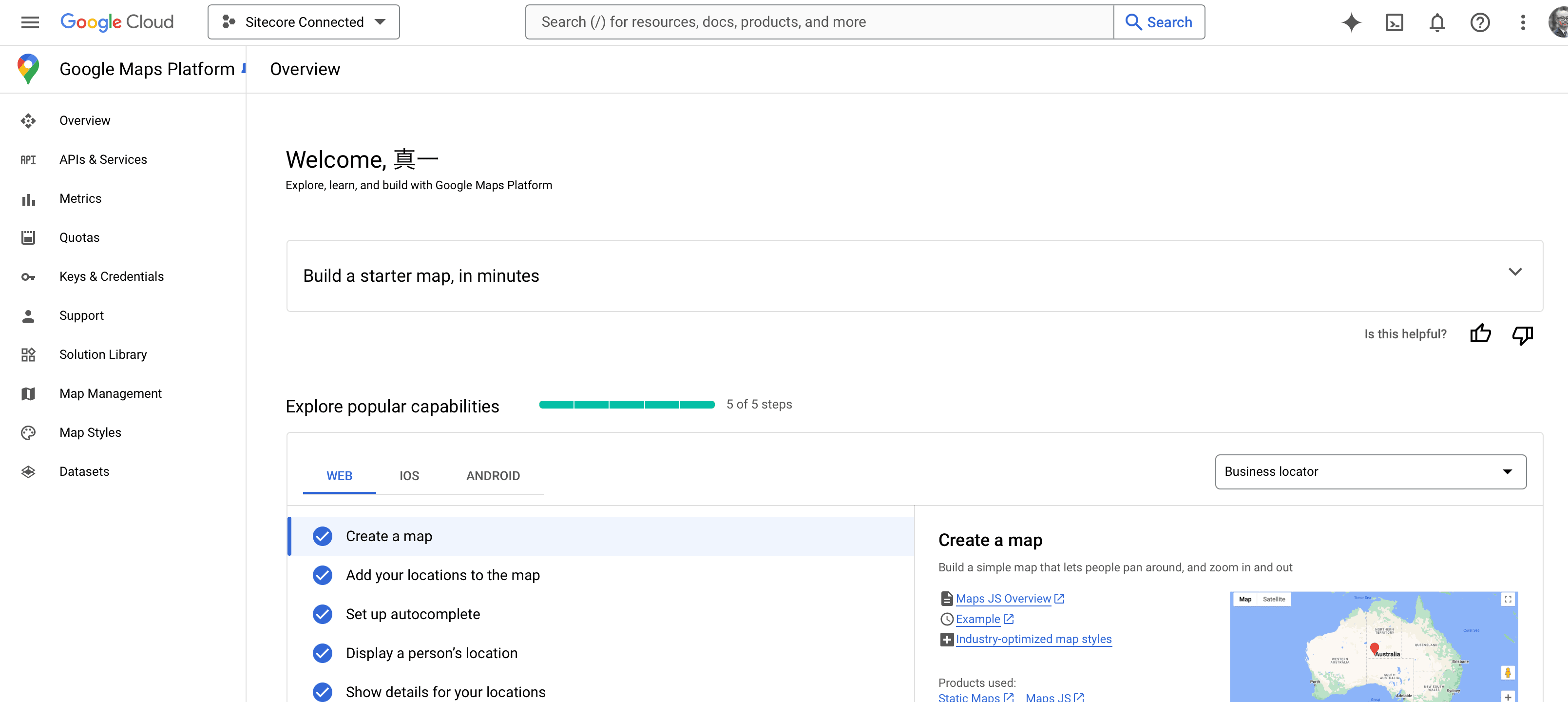
Task: Click the 5 of 5 steps progress bar
Action: pos(626,404)
